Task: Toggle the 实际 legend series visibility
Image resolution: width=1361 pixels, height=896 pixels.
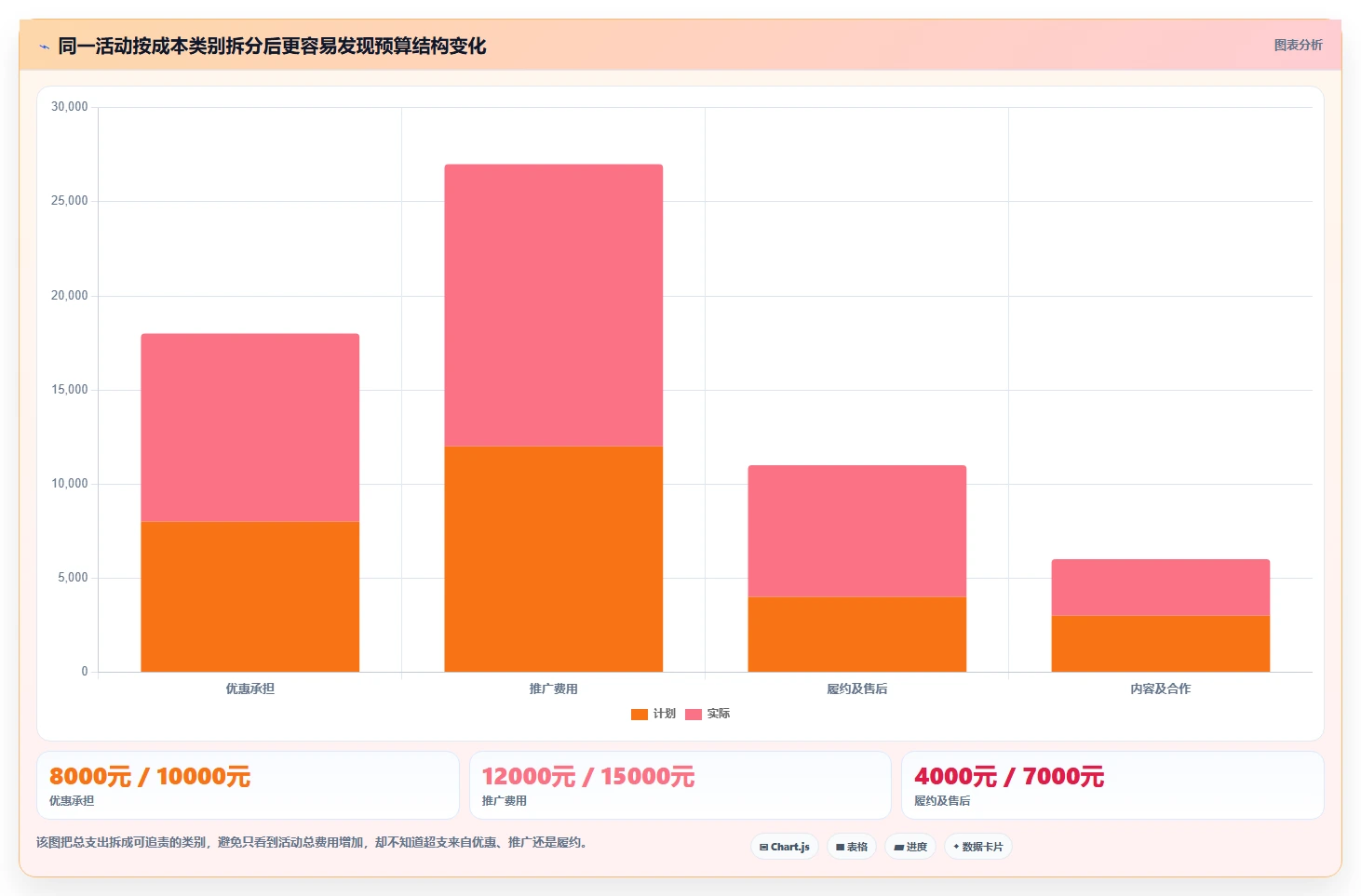Action: pos(707,714)
